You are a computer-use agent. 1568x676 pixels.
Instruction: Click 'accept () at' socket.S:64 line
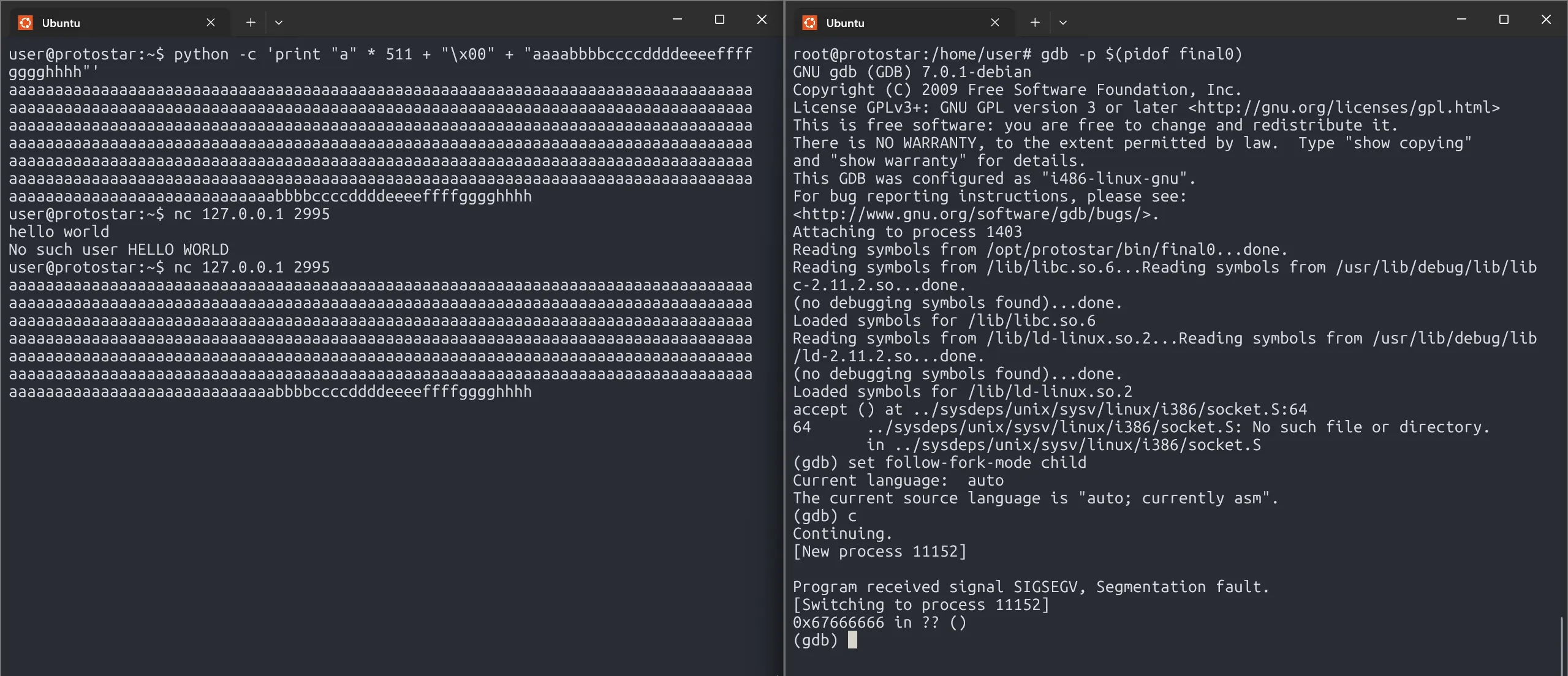pyautogui.click(x=1050, y=410)
